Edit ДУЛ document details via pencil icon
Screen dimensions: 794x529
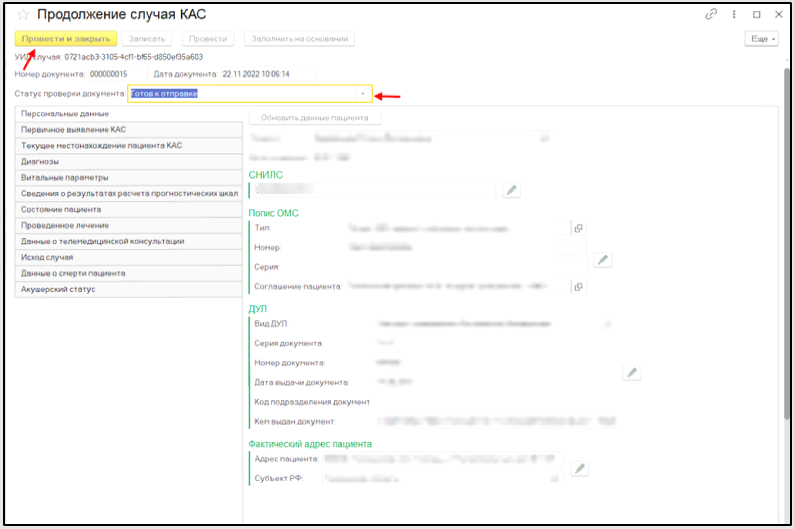tap(631, 373)
